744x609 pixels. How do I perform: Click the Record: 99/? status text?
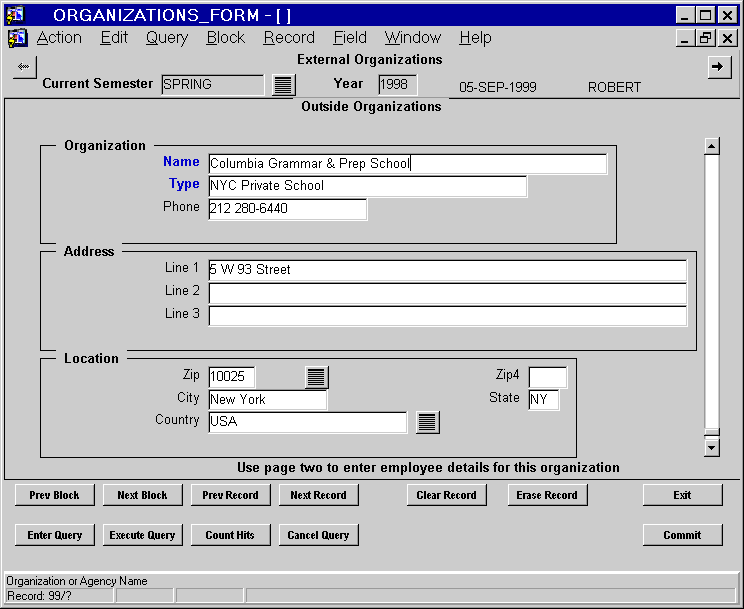[39, 596]
